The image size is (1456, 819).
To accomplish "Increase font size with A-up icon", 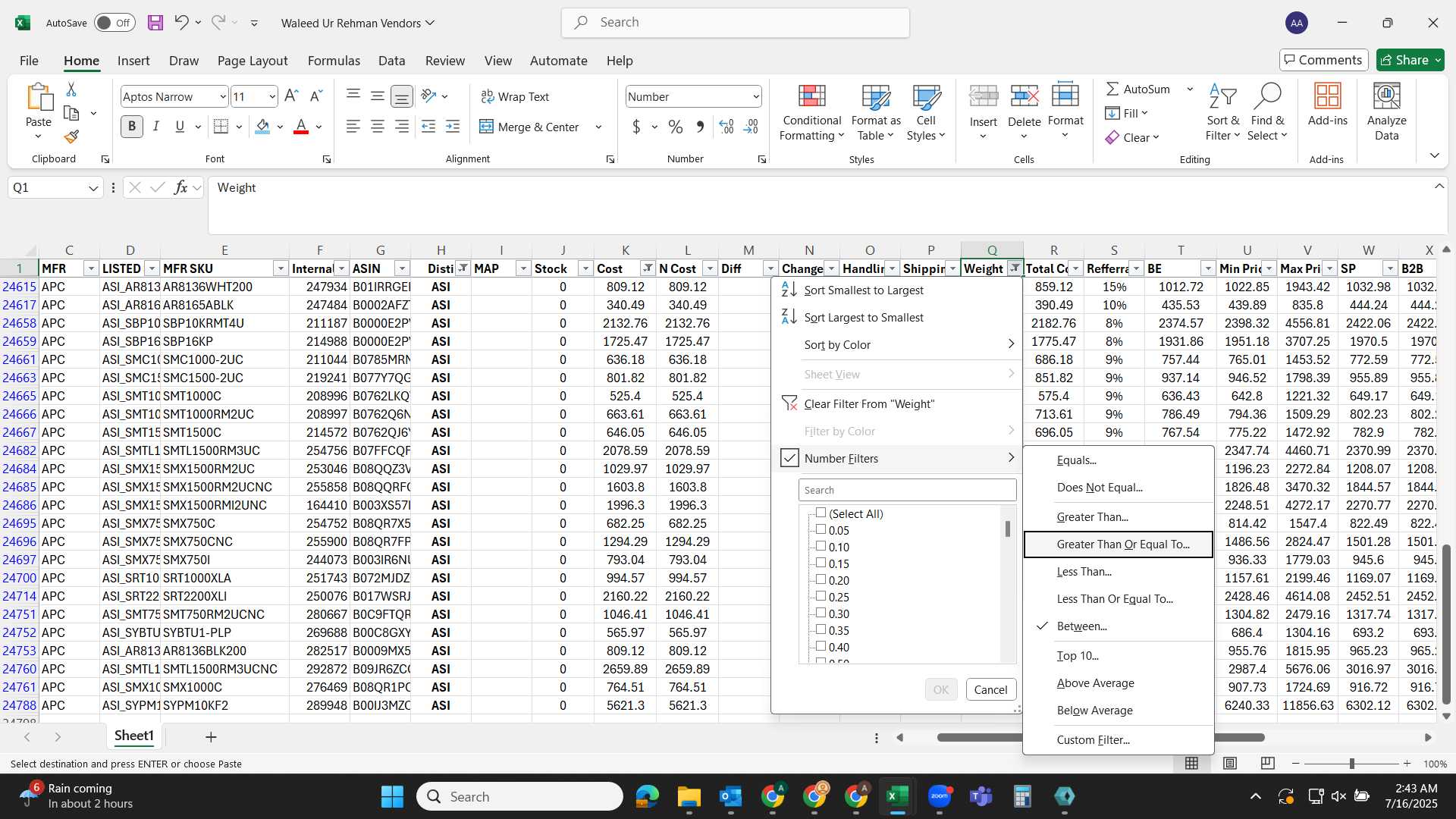I will (291, 96).
